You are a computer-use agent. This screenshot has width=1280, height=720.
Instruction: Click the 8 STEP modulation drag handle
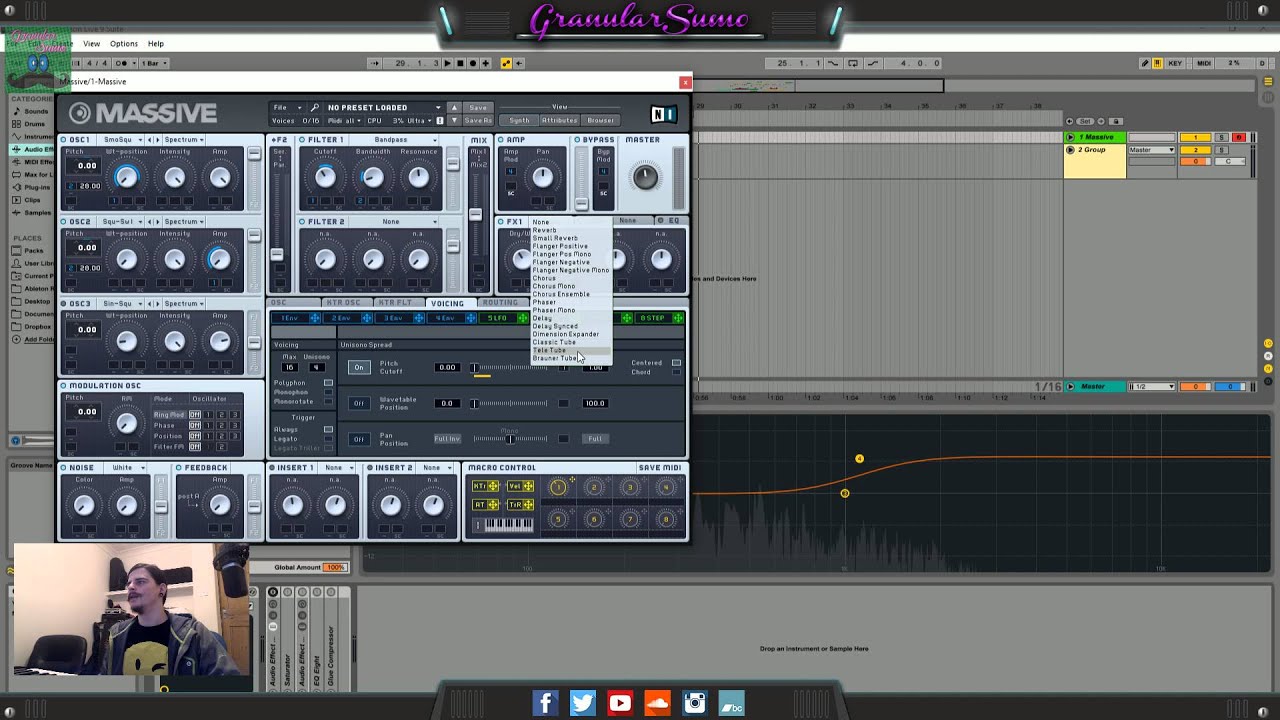pos(678,318)
